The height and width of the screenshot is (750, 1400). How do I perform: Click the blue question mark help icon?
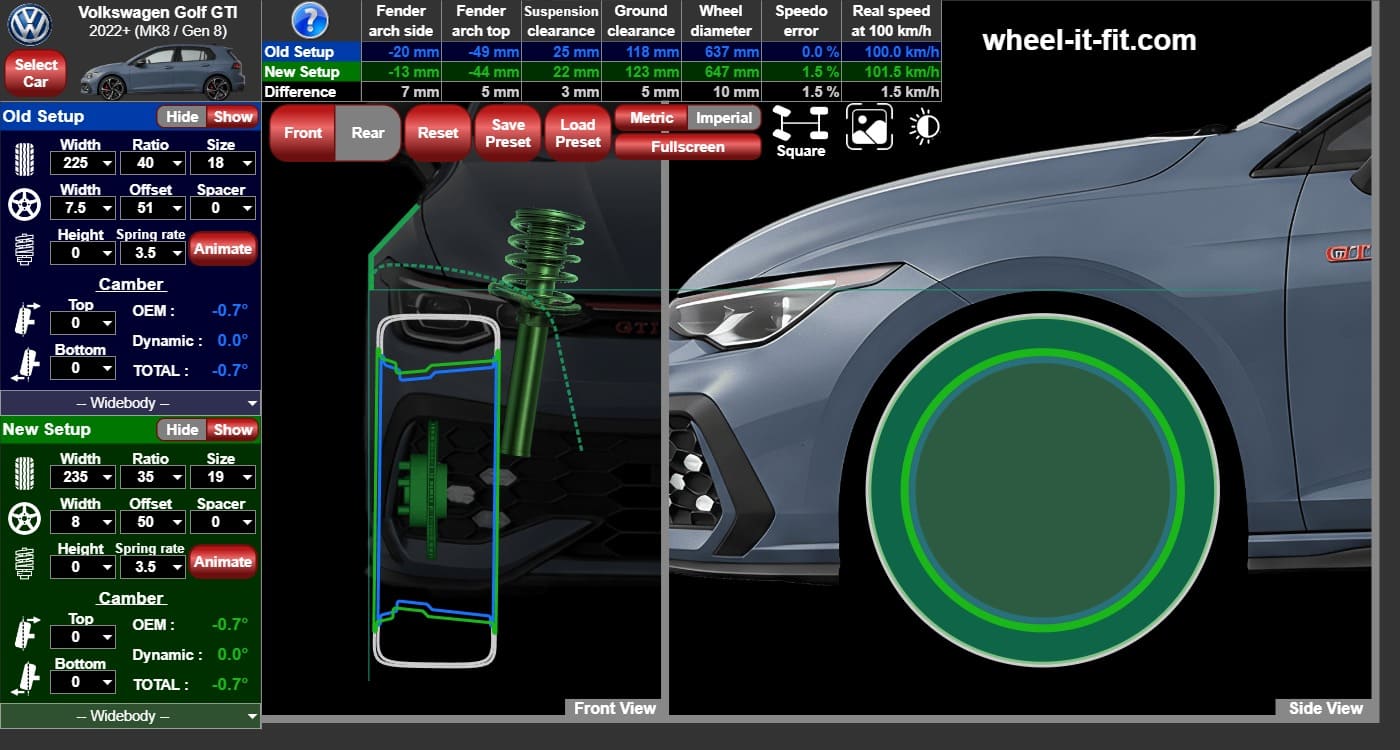coord(310,20)
